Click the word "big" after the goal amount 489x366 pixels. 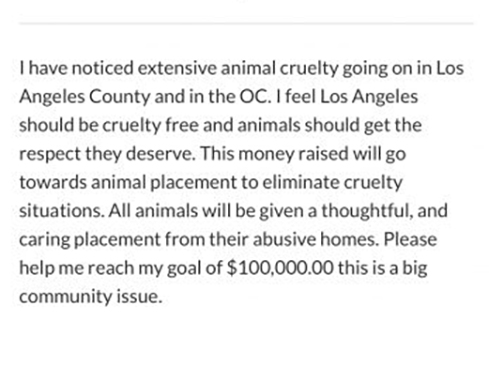pyautogui.click(x=415, y=269)
